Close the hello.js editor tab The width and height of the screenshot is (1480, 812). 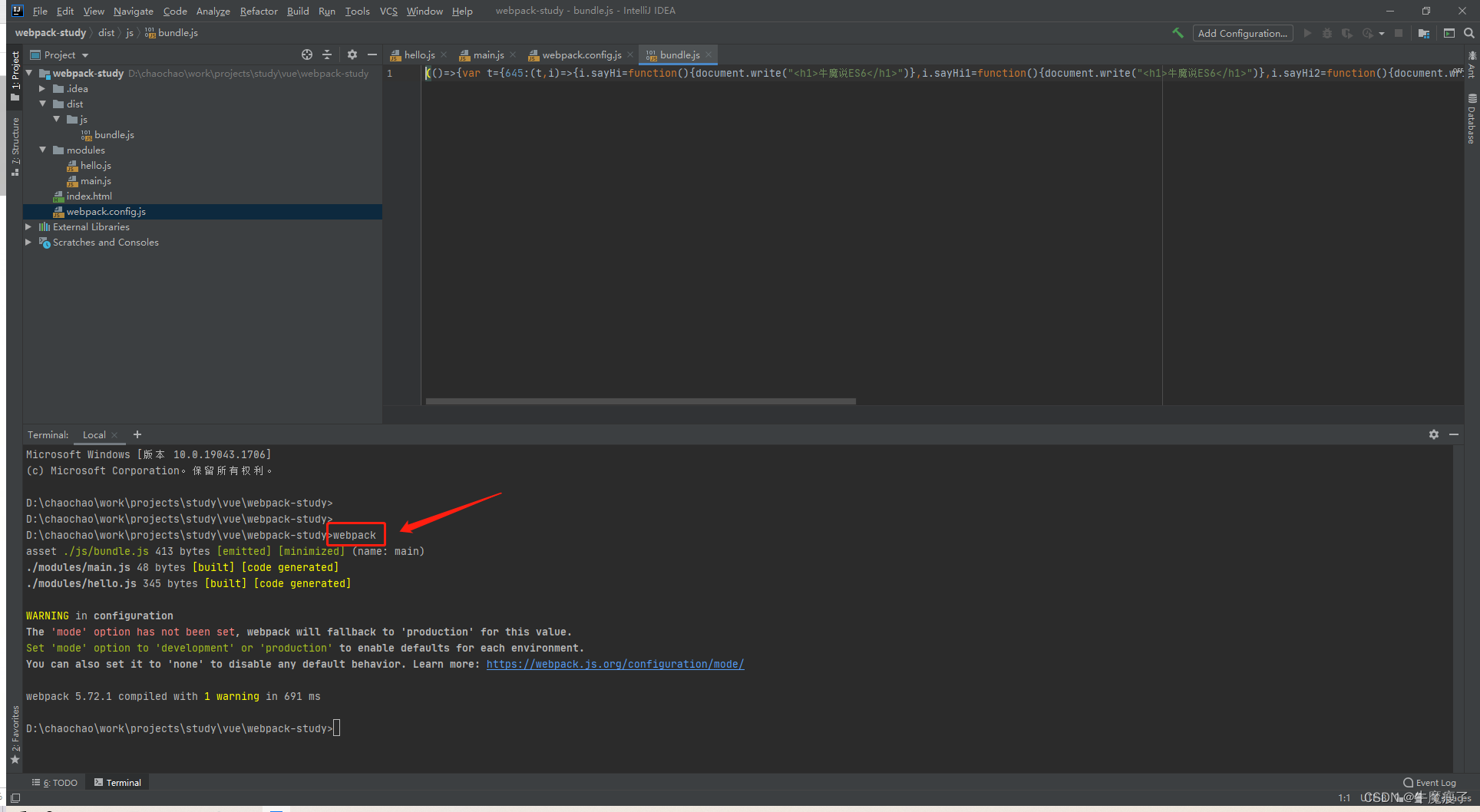[444, 55]
